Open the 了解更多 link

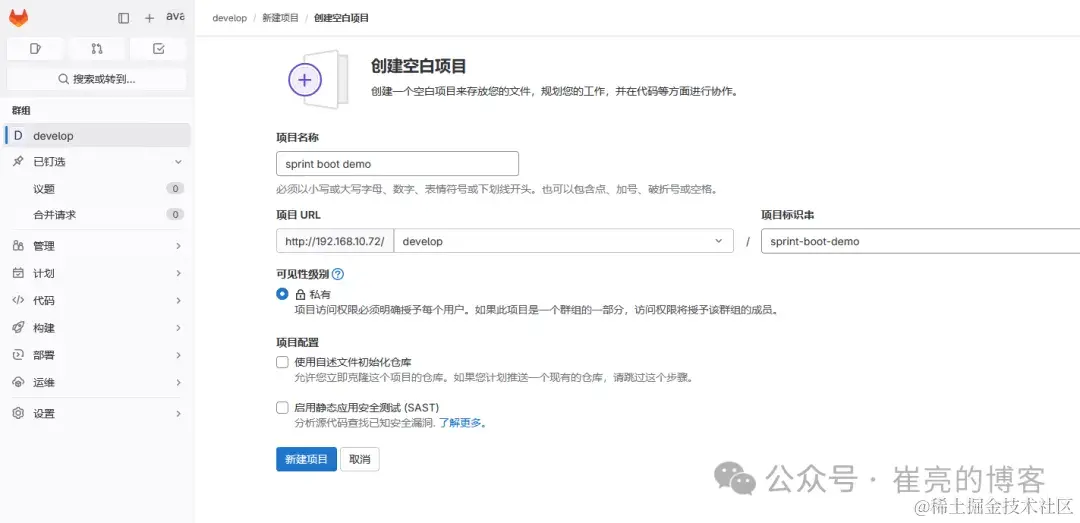(x=462, y=423)
